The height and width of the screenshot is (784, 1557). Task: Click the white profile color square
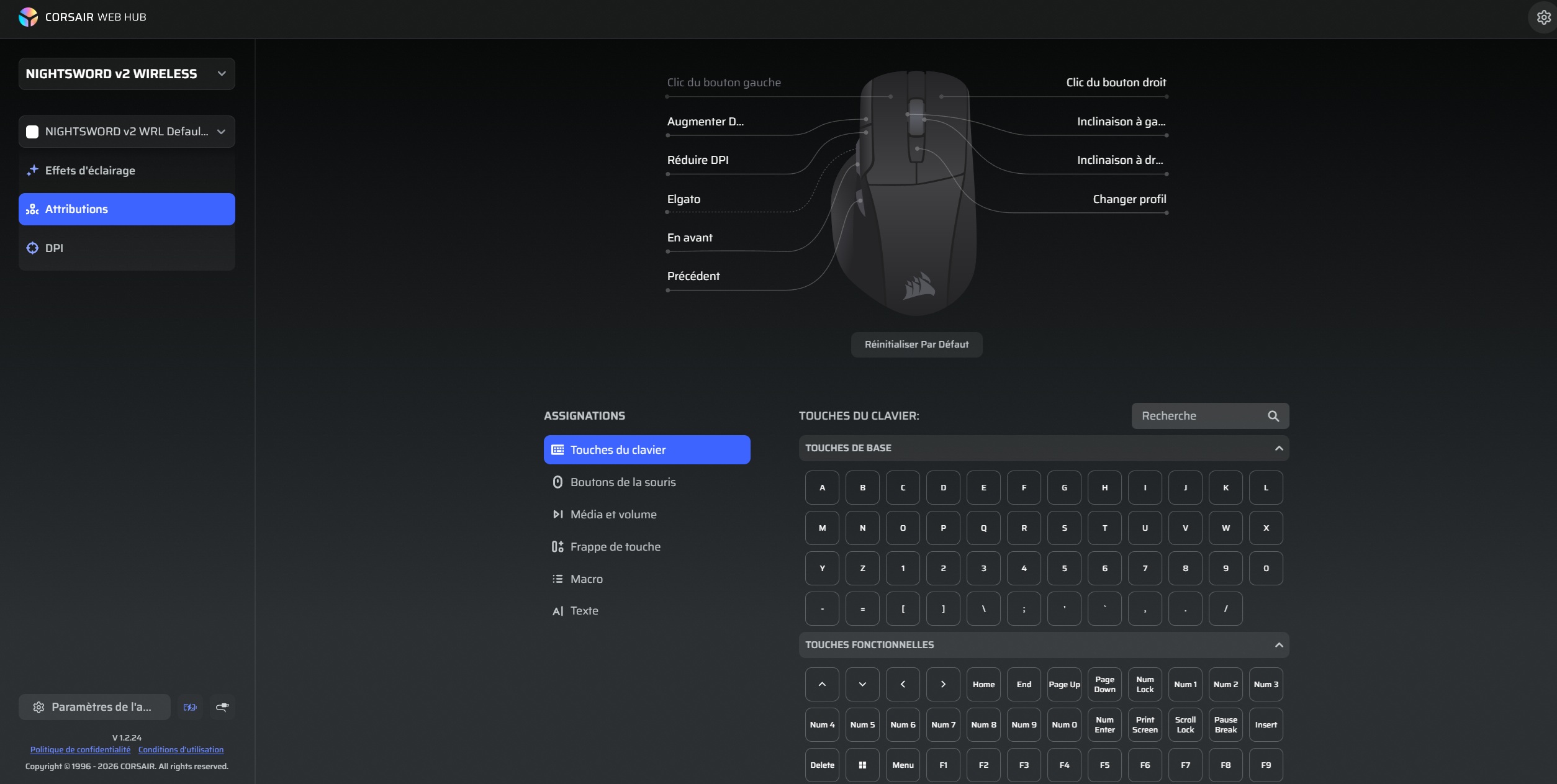pyautogui.click(x=32, y=132)
